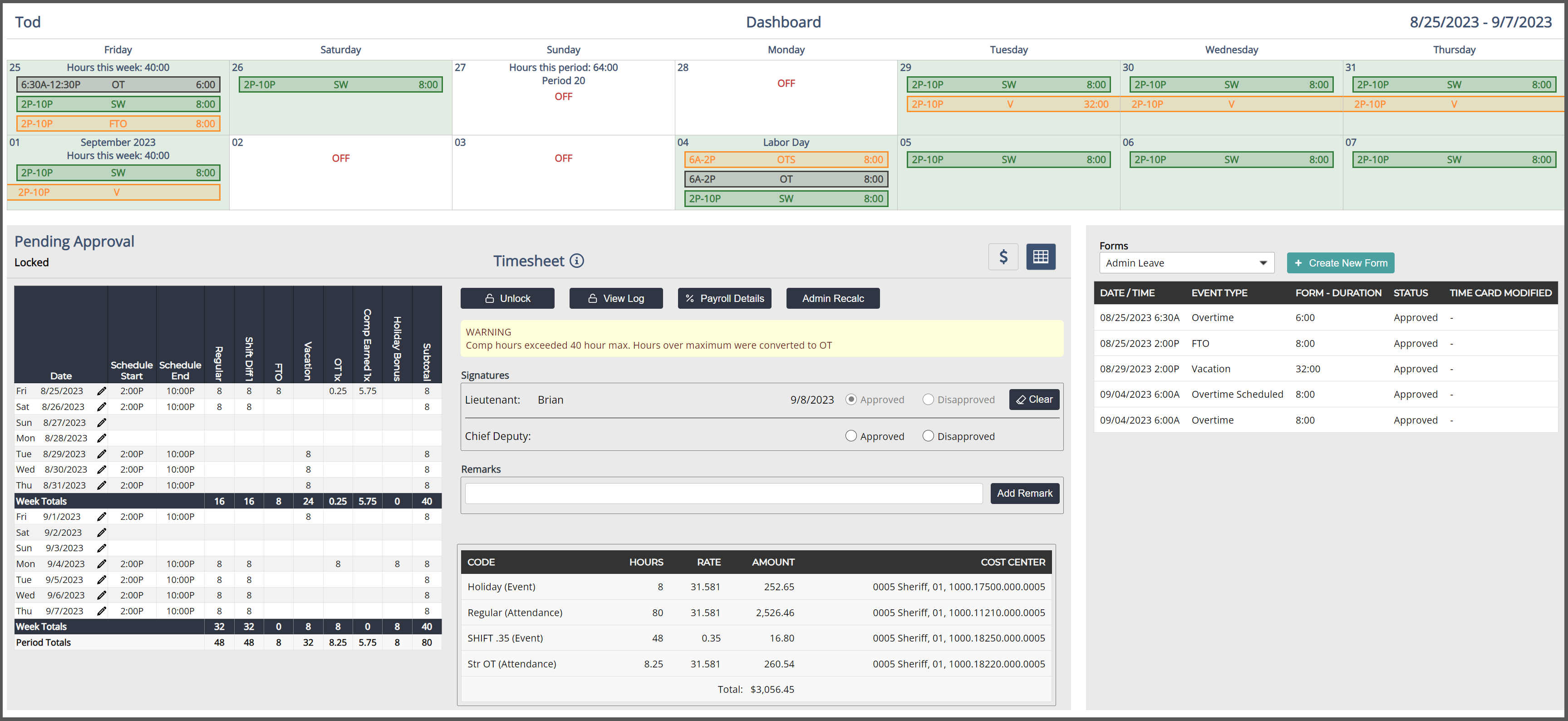Viewport: 1568px width, 721px height.
Task: Click pencil icon for Tue 8/29/2023 row
Action: pos(102,454)
